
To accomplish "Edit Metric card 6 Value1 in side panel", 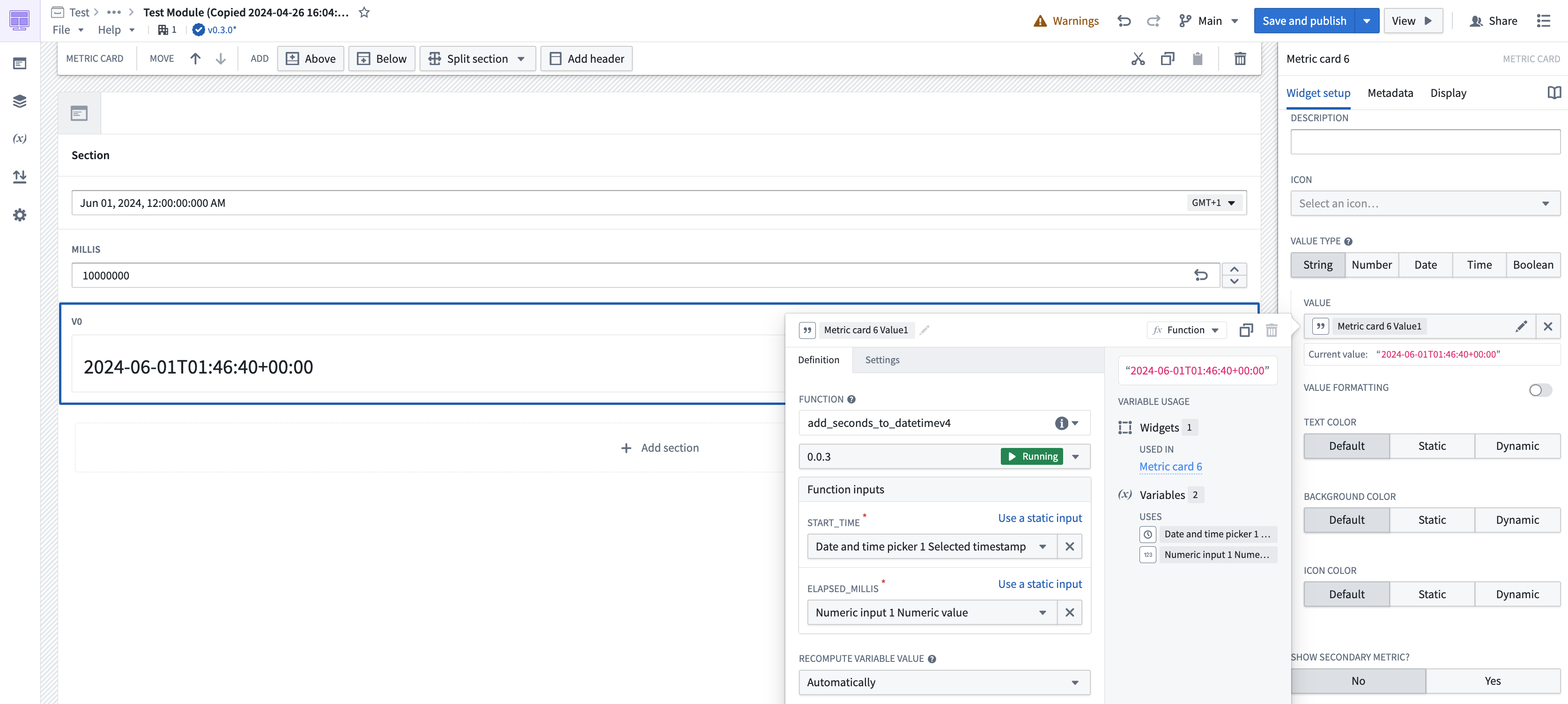I will point(1521,326).
